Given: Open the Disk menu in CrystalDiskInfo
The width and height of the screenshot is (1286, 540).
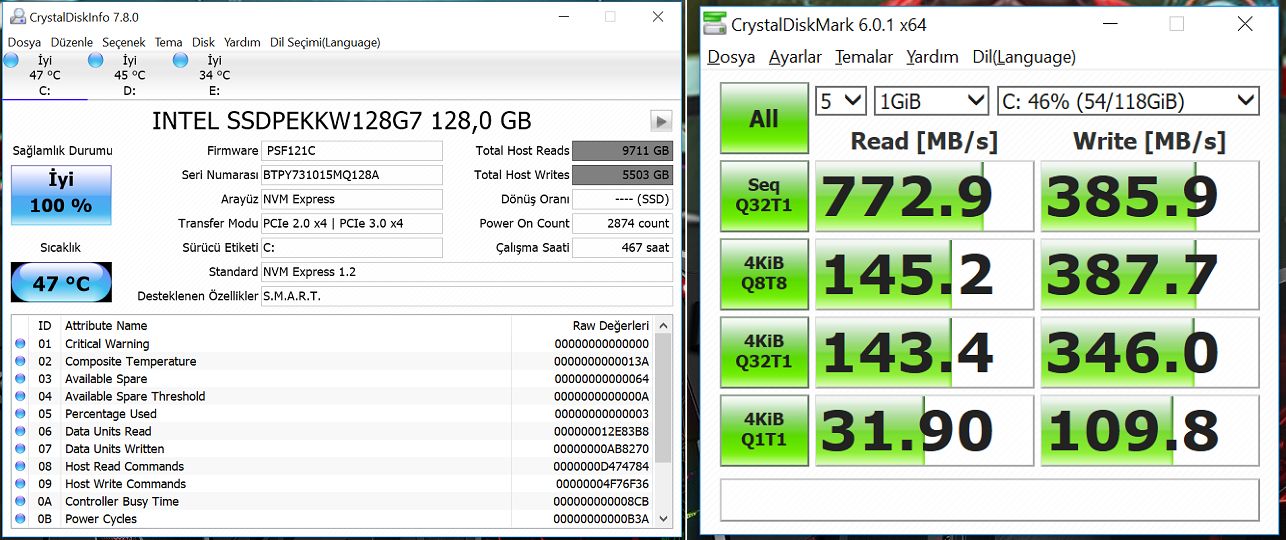Looking at the screenshot, I should coord(203,42).
